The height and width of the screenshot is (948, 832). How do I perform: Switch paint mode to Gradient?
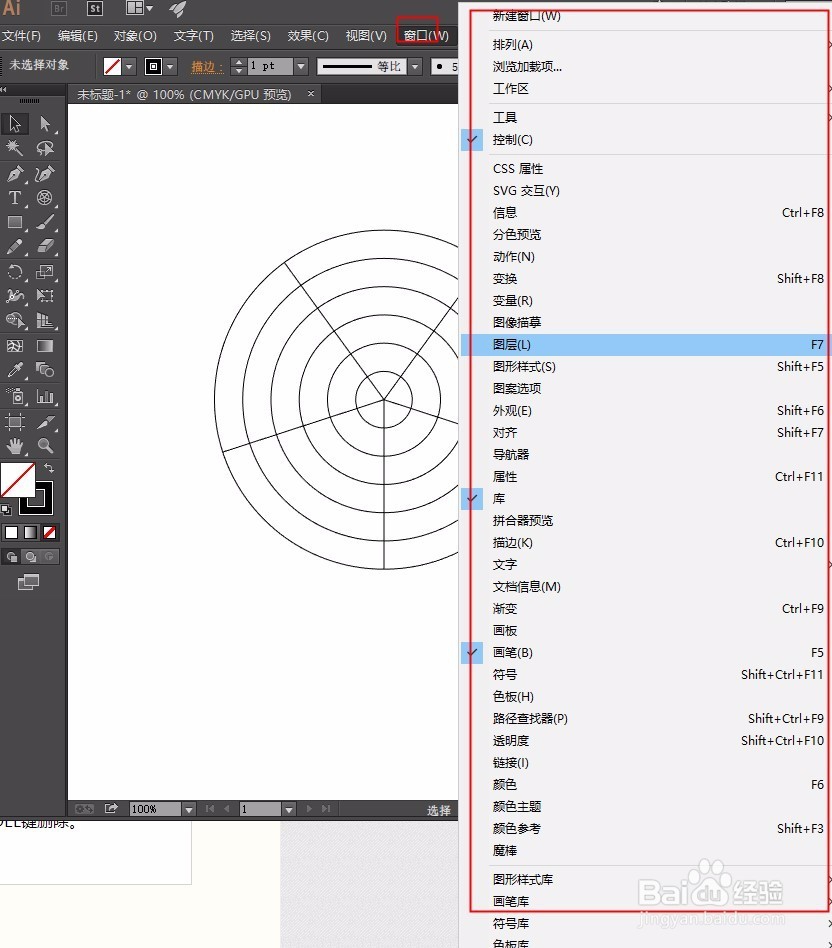pos(30,532)
